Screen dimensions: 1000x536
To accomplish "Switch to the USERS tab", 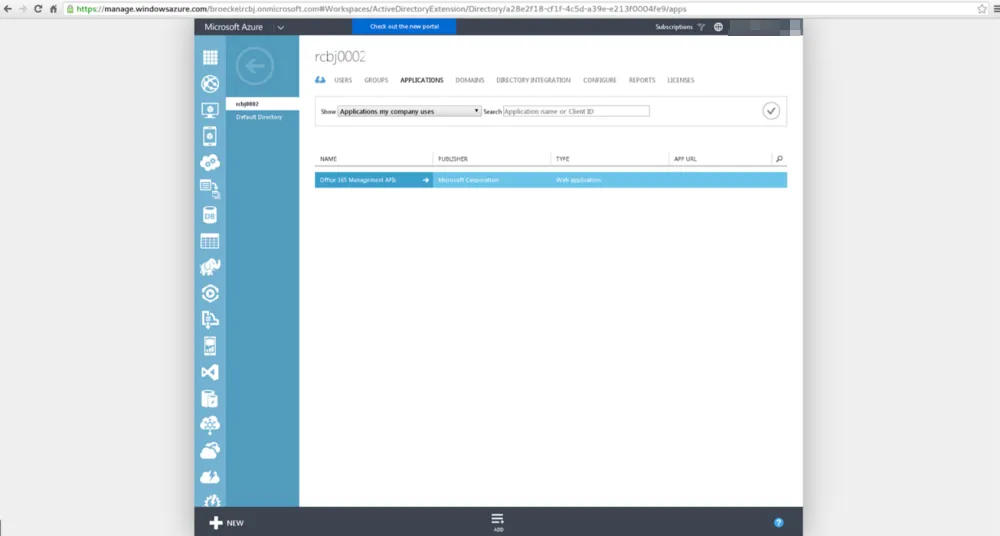I will click(x=343, y=80).
